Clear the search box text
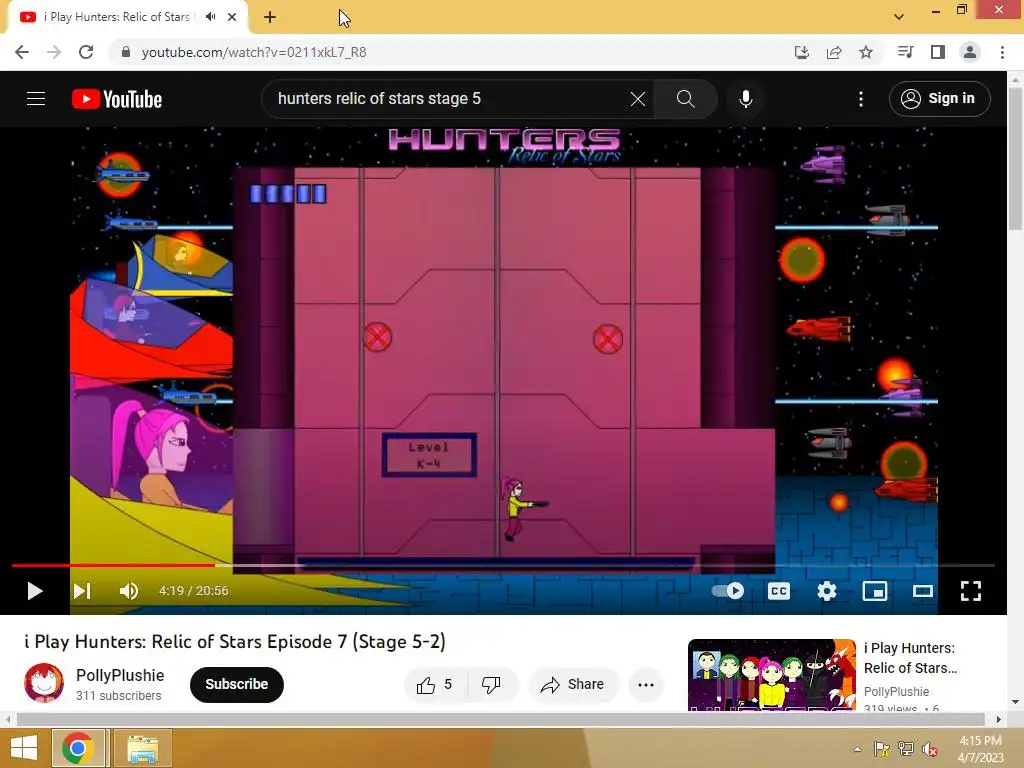The width and height of the screenshot is (1024, 768). point(637,99)
